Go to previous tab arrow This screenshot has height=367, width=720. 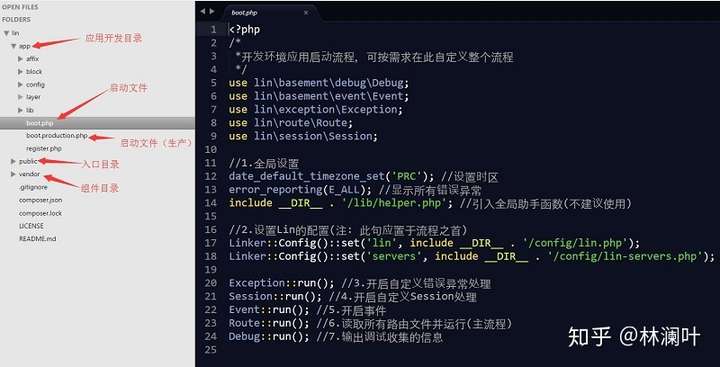click(x=202, y=11)
